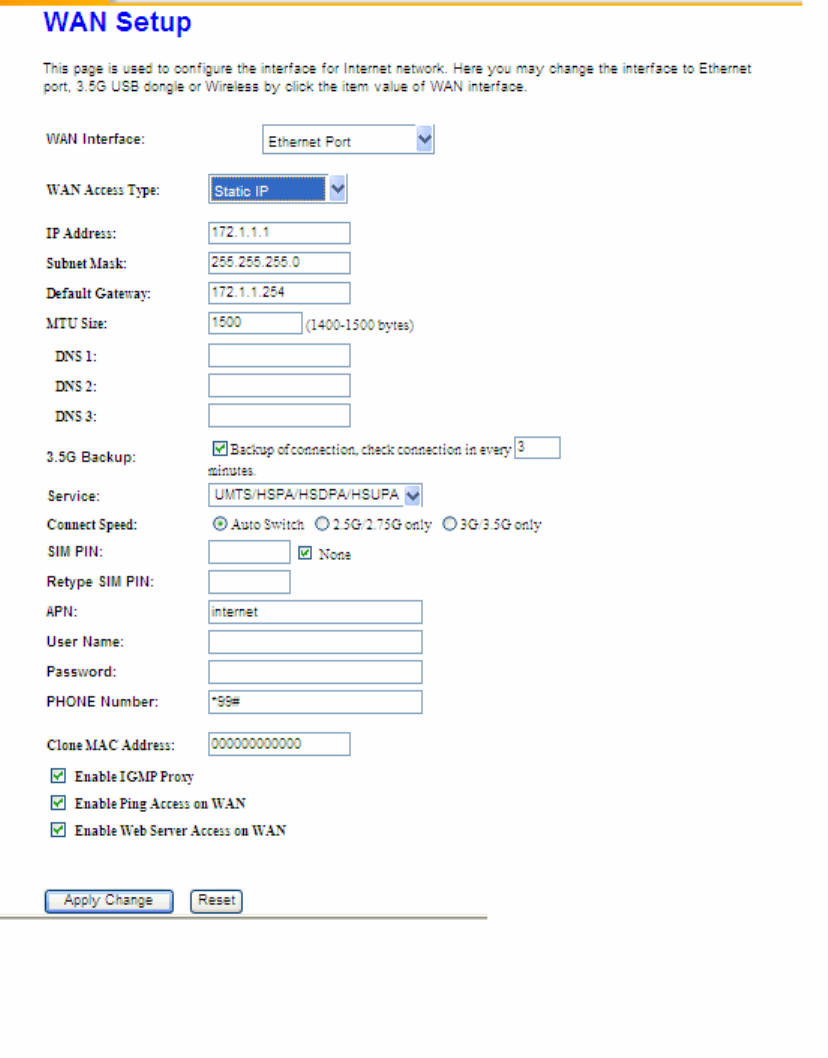Click the Retype SIM PIN field
828x1058 pixels.
click(249, 582)
